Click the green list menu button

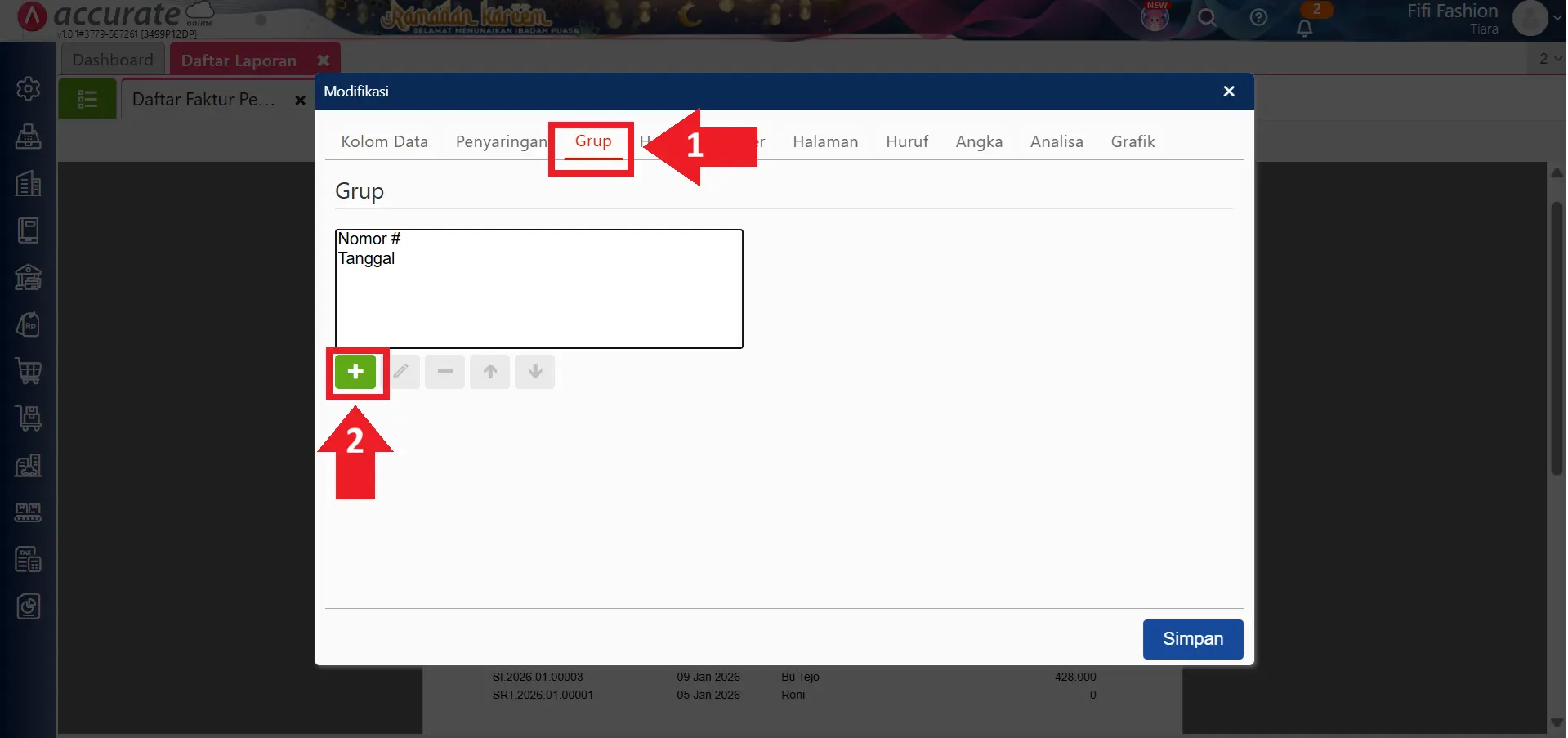[87, 100]
